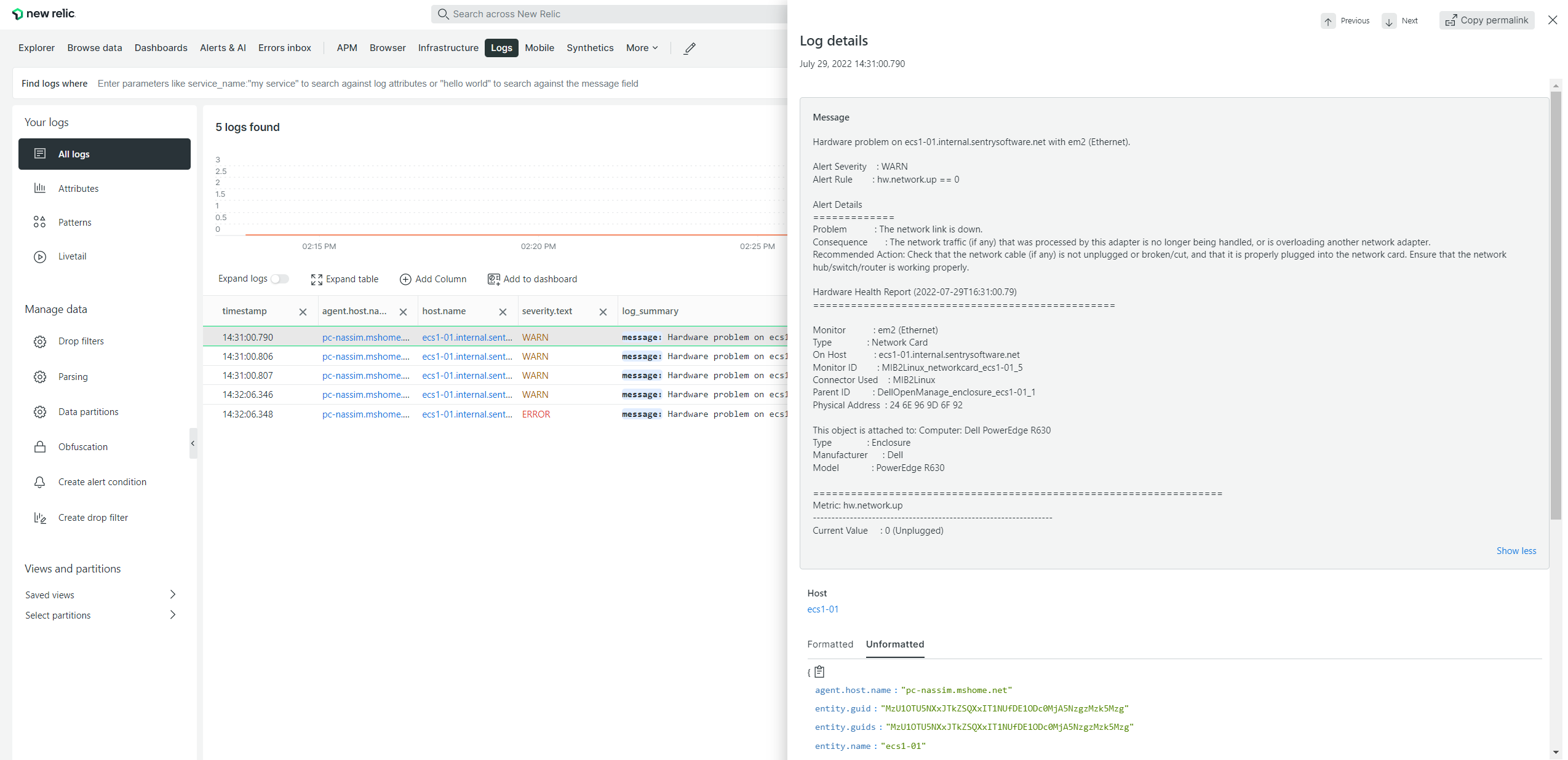Remove the severity.text column
This screenshot has height=760, width=1568.
(603, 312)
